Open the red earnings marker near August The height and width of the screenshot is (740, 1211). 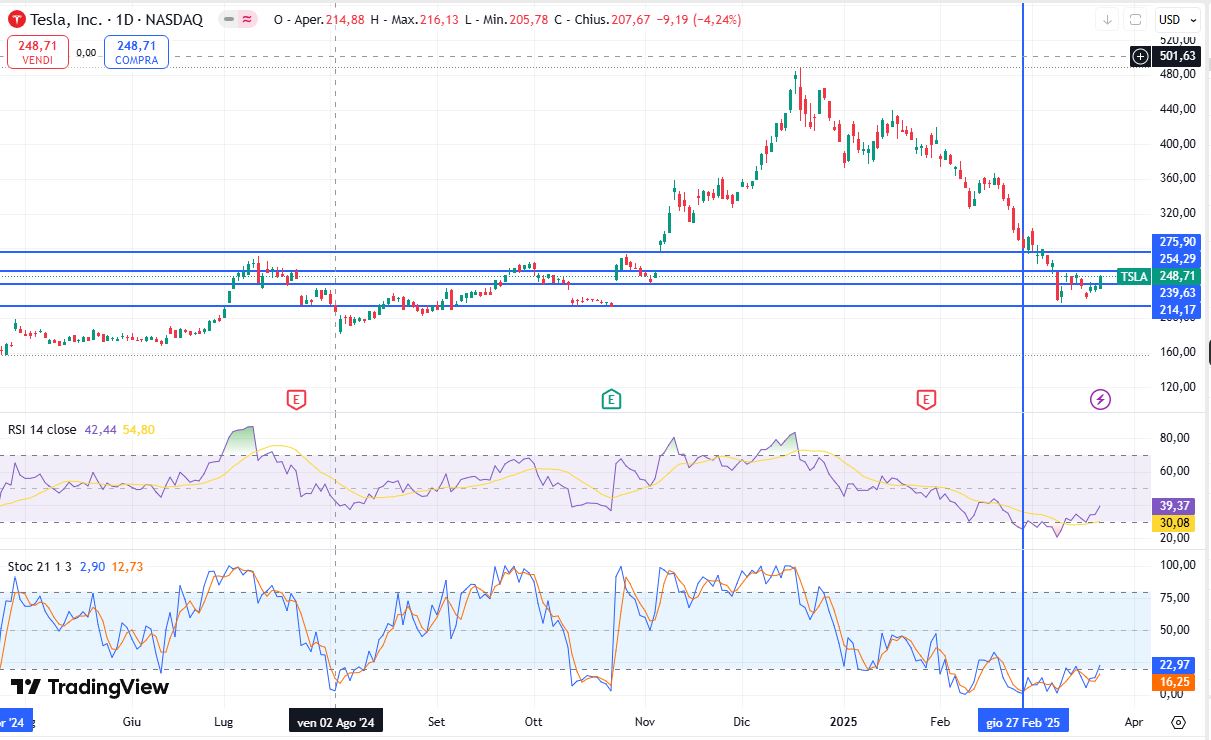tap(296, 400)
